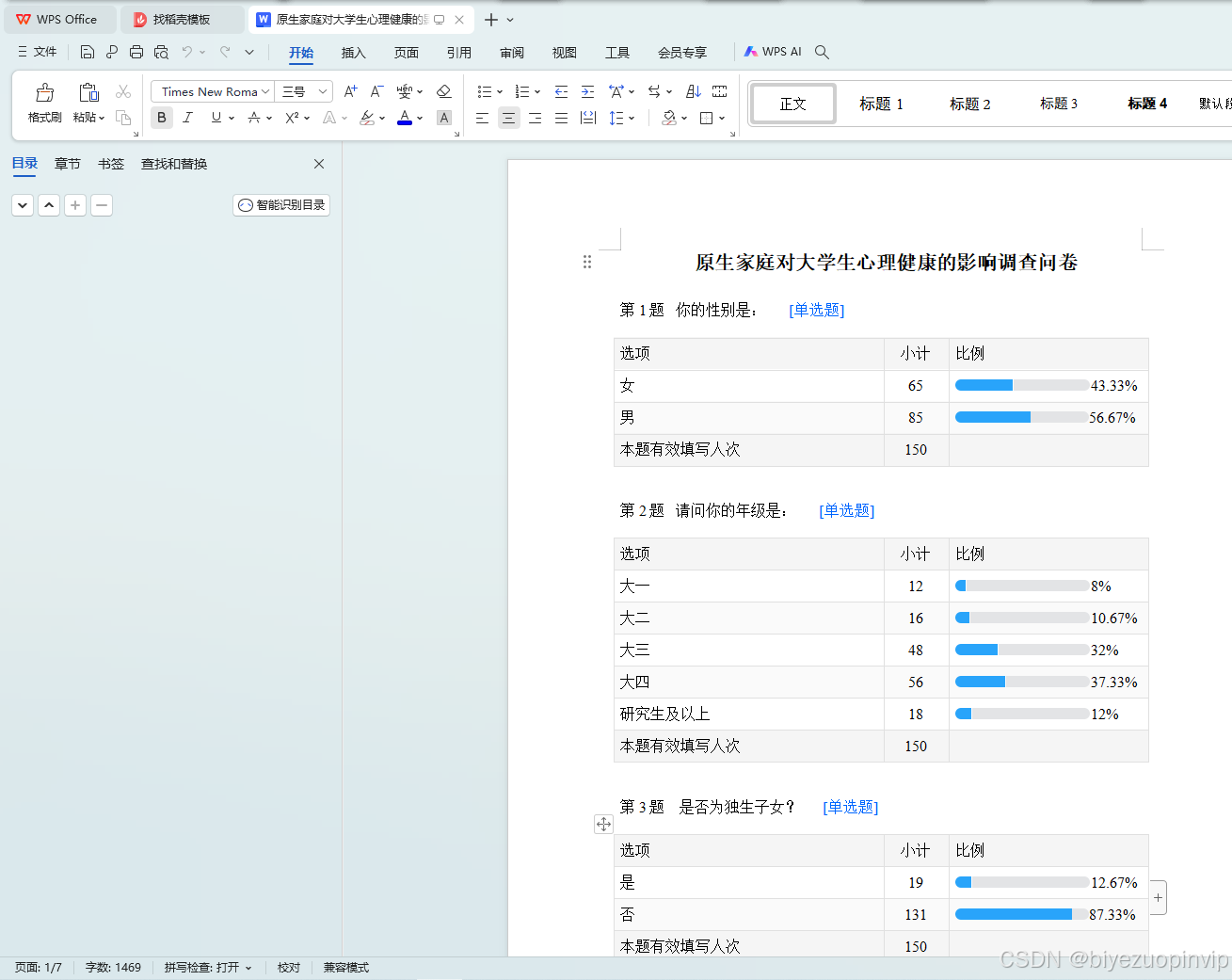The image size is (1232, 980).
Task: Open the new tab options chevron
Action: click(510, 20)
